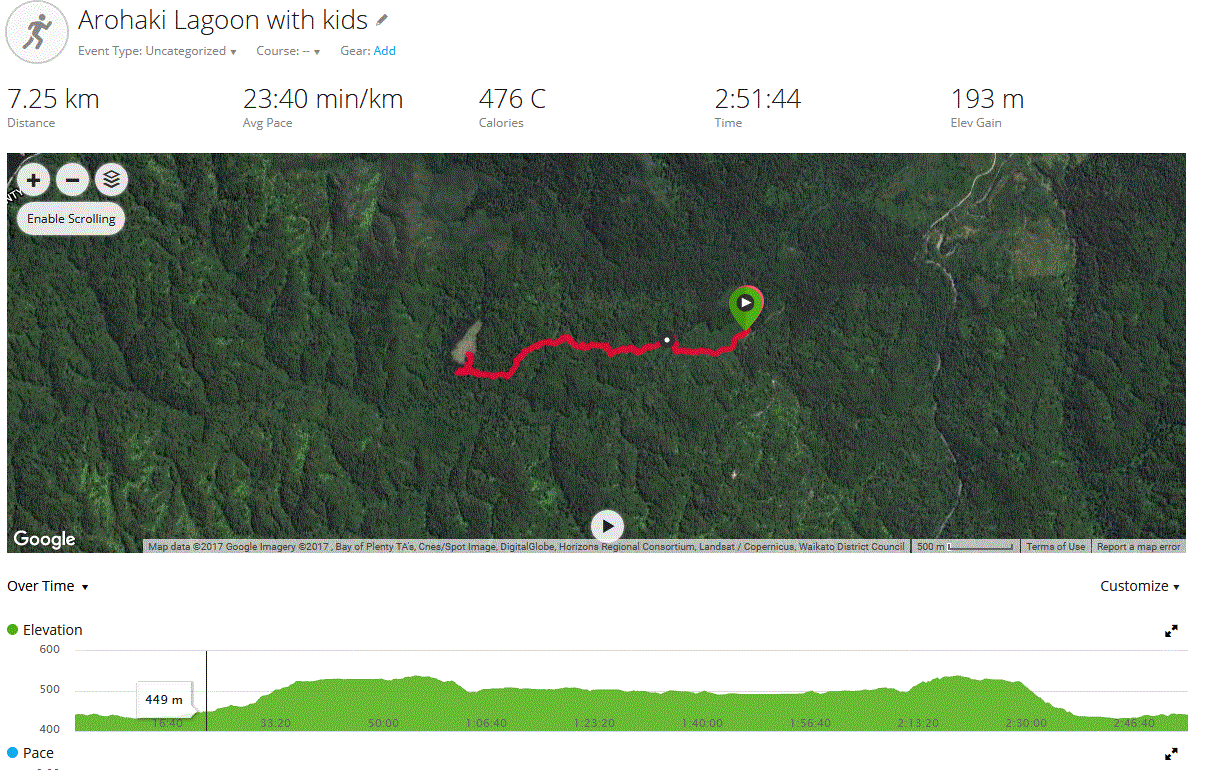The width and height of the screenshot is (1215, 770).
Task: Open the map layers selector
Action: point(112,180)
